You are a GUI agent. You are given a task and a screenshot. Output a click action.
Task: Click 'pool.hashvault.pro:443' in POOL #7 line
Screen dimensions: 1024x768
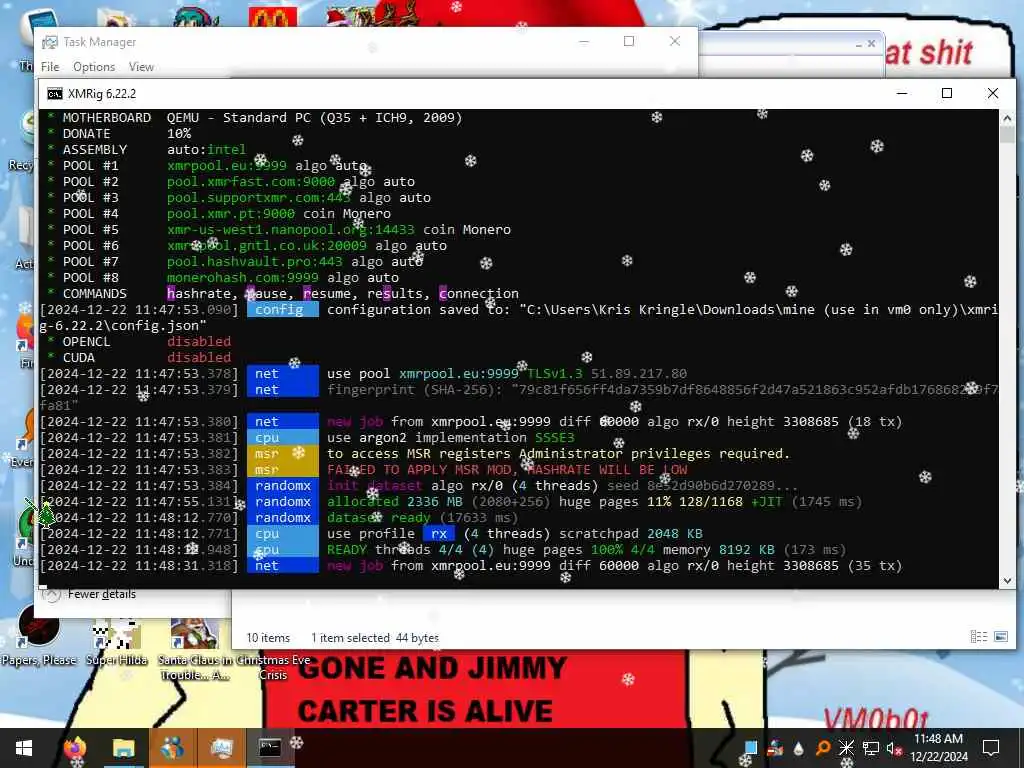tap(255, 262)
